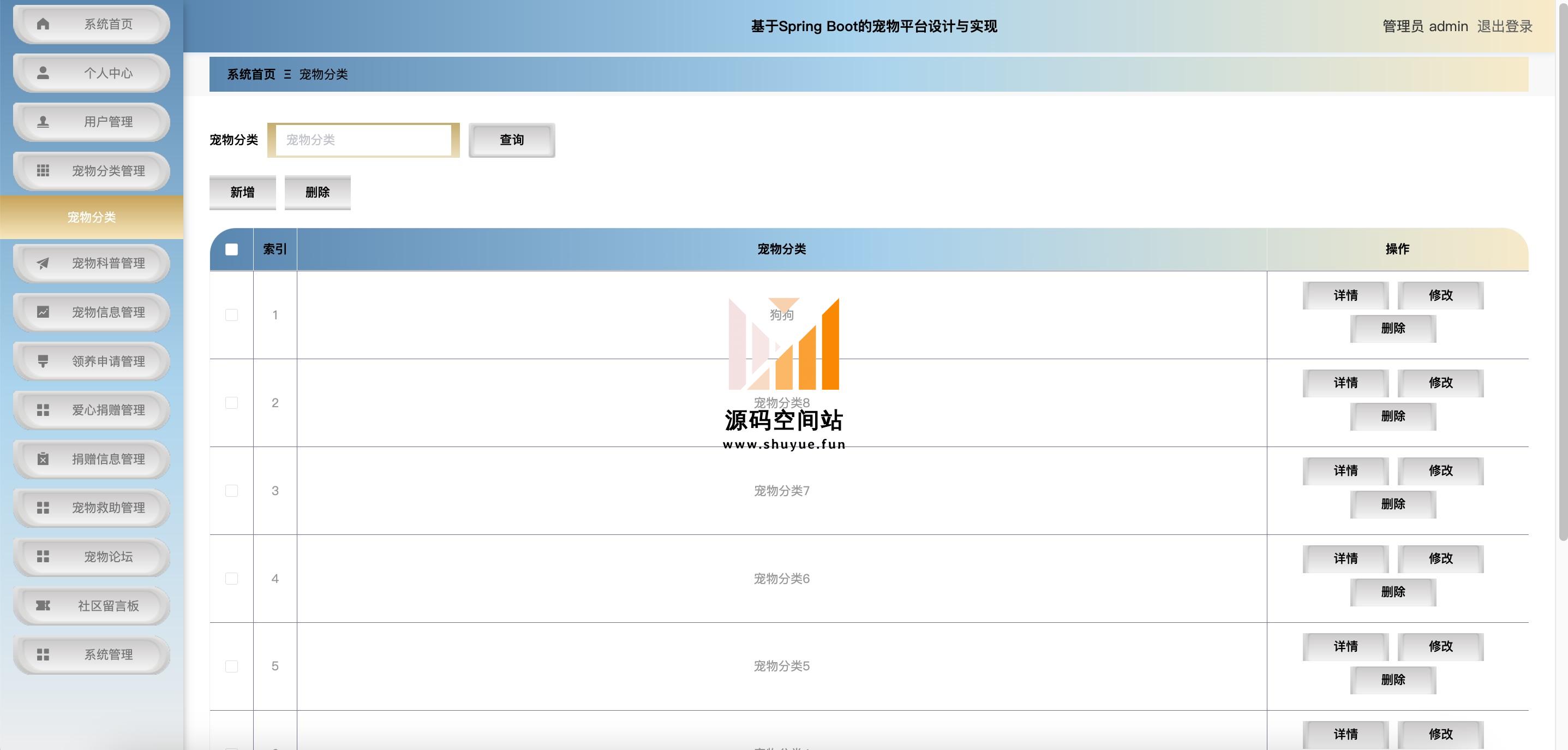
Task: Click 删除 for the 宠物分类5 row
Action: tap(1393, 680)
